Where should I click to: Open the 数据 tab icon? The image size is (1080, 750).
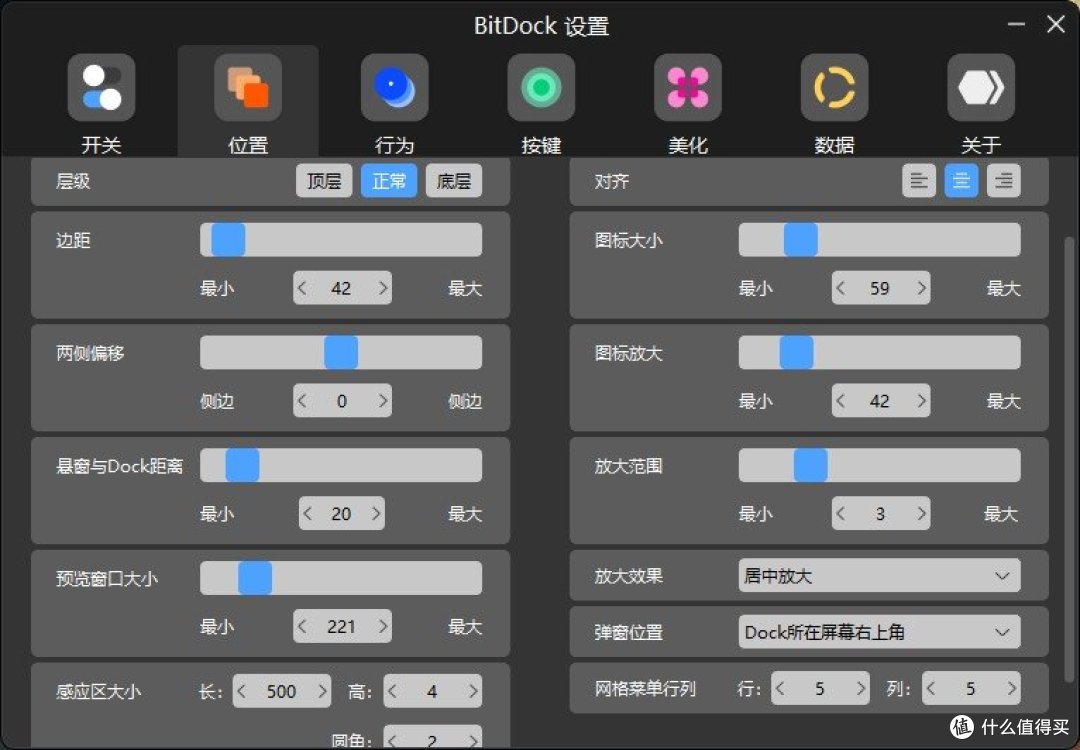835,87
